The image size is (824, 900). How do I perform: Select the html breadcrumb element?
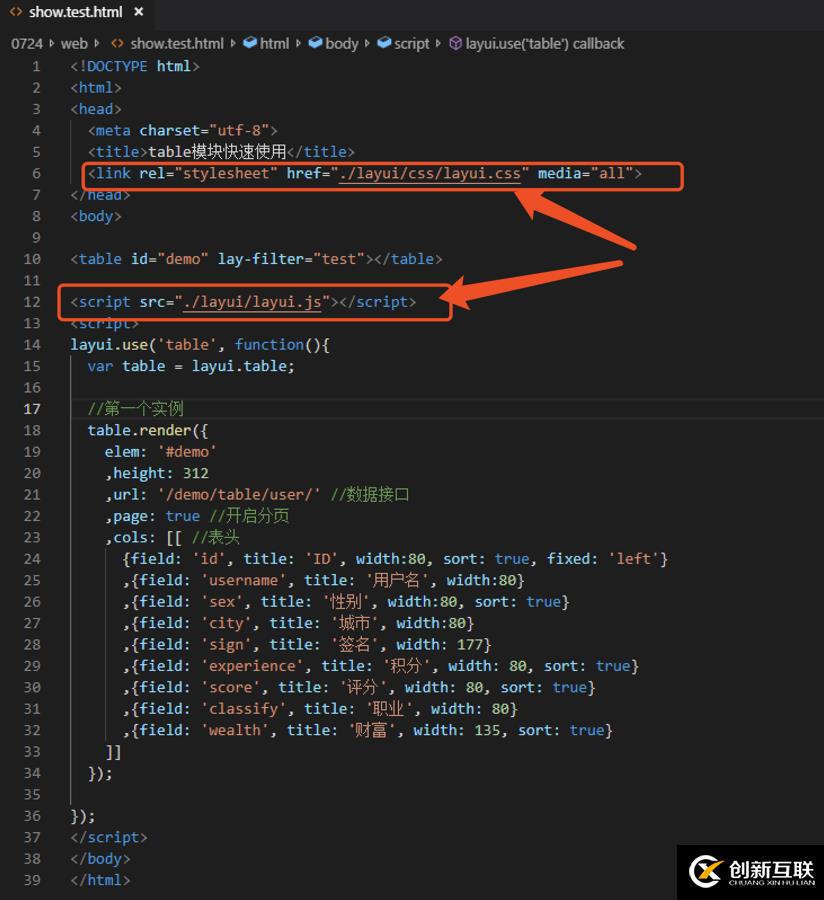point(274,44)
